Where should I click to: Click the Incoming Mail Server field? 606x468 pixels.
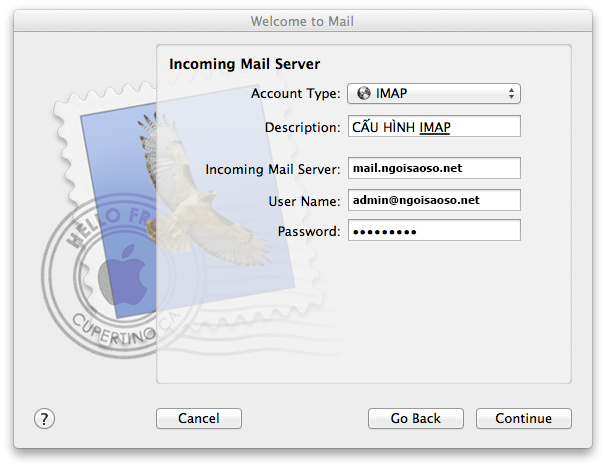pos(434,168)
